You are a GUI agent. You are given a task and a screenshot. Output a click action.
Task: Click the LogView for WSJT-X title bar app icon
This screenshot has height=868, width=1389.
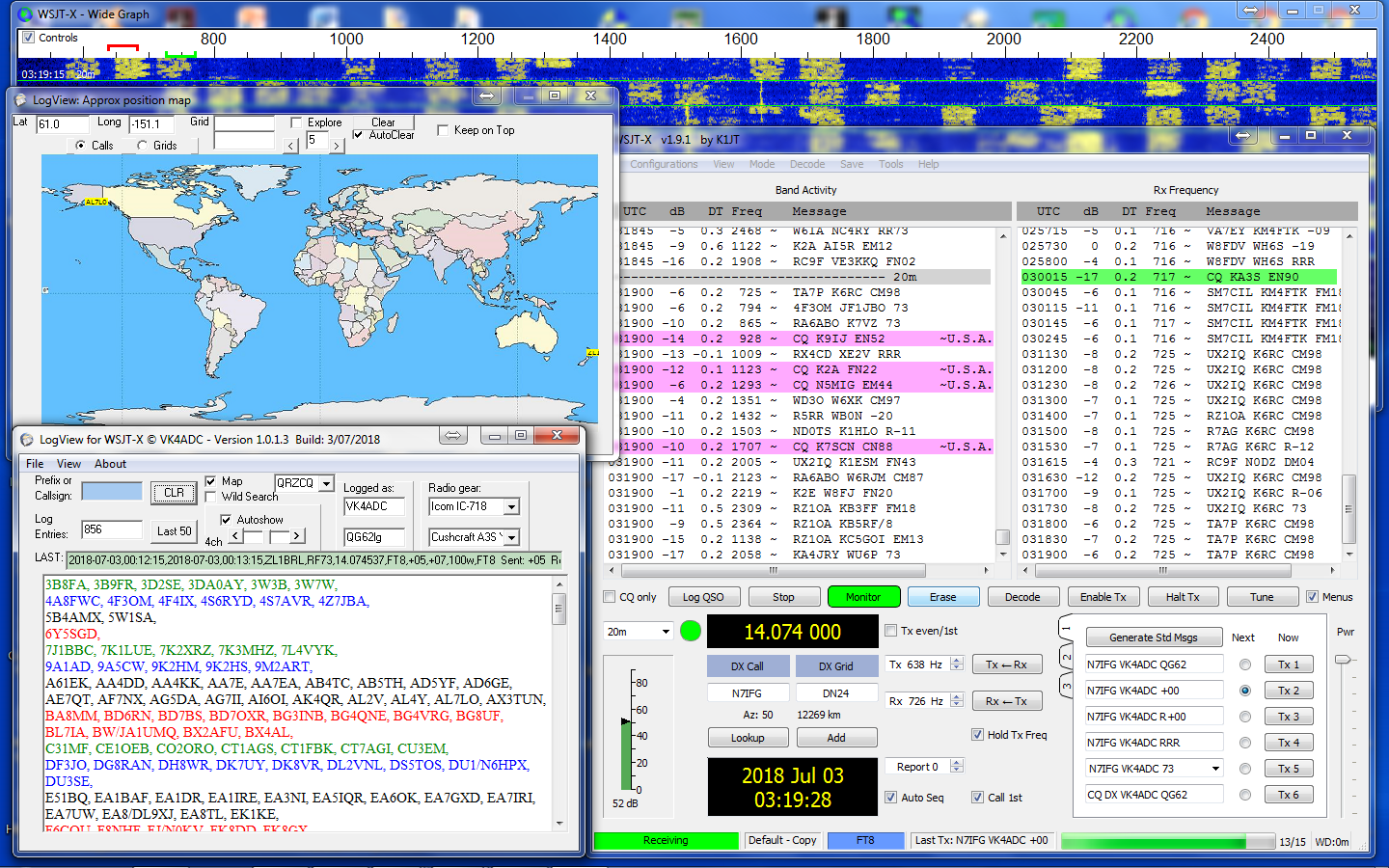(26, 439)
